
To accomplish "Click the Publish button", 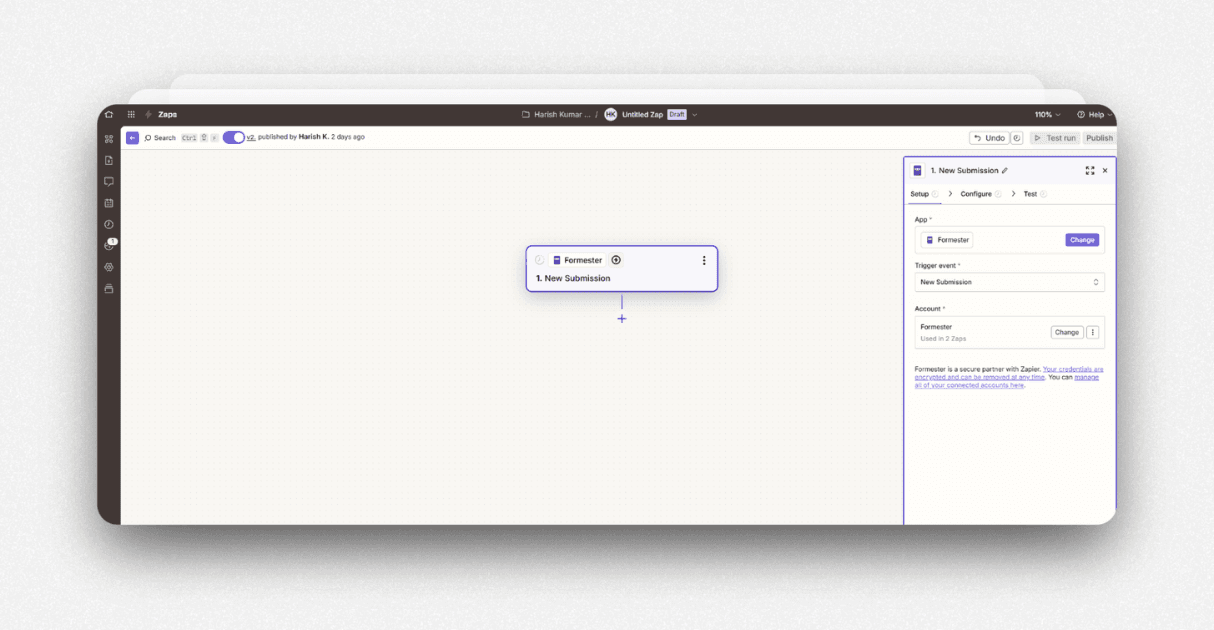I will (x=1099, y=138).
